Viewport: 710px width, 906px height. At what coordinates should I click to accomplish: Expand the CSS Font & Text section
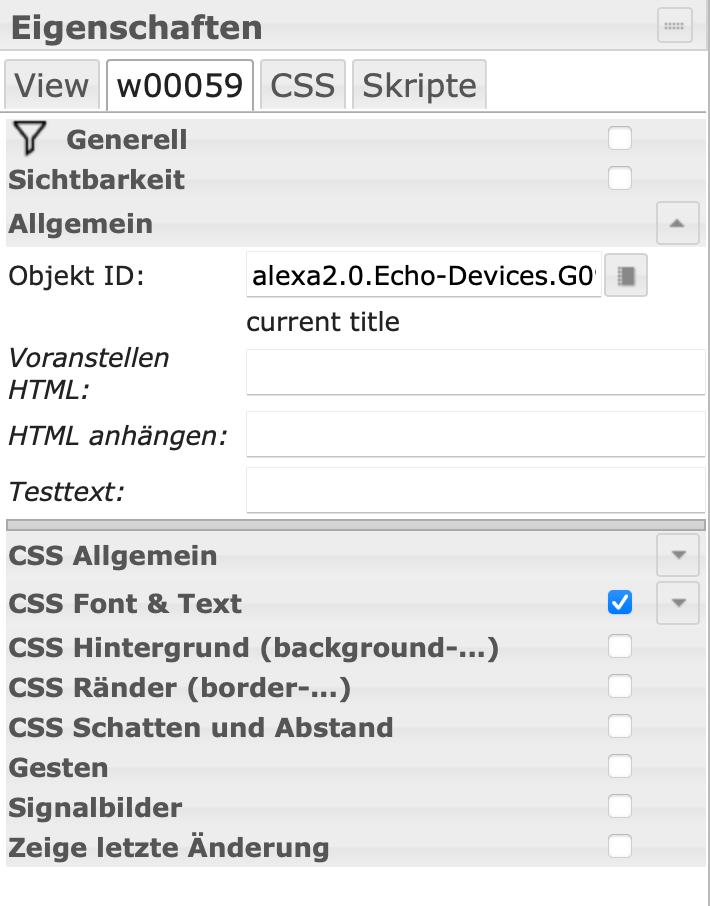pyautogui.click(x=678, y=603)
